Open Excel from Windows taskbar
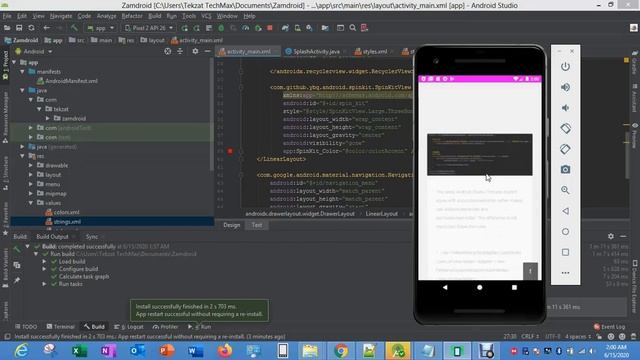640x360 pixels. click(79, 351)
